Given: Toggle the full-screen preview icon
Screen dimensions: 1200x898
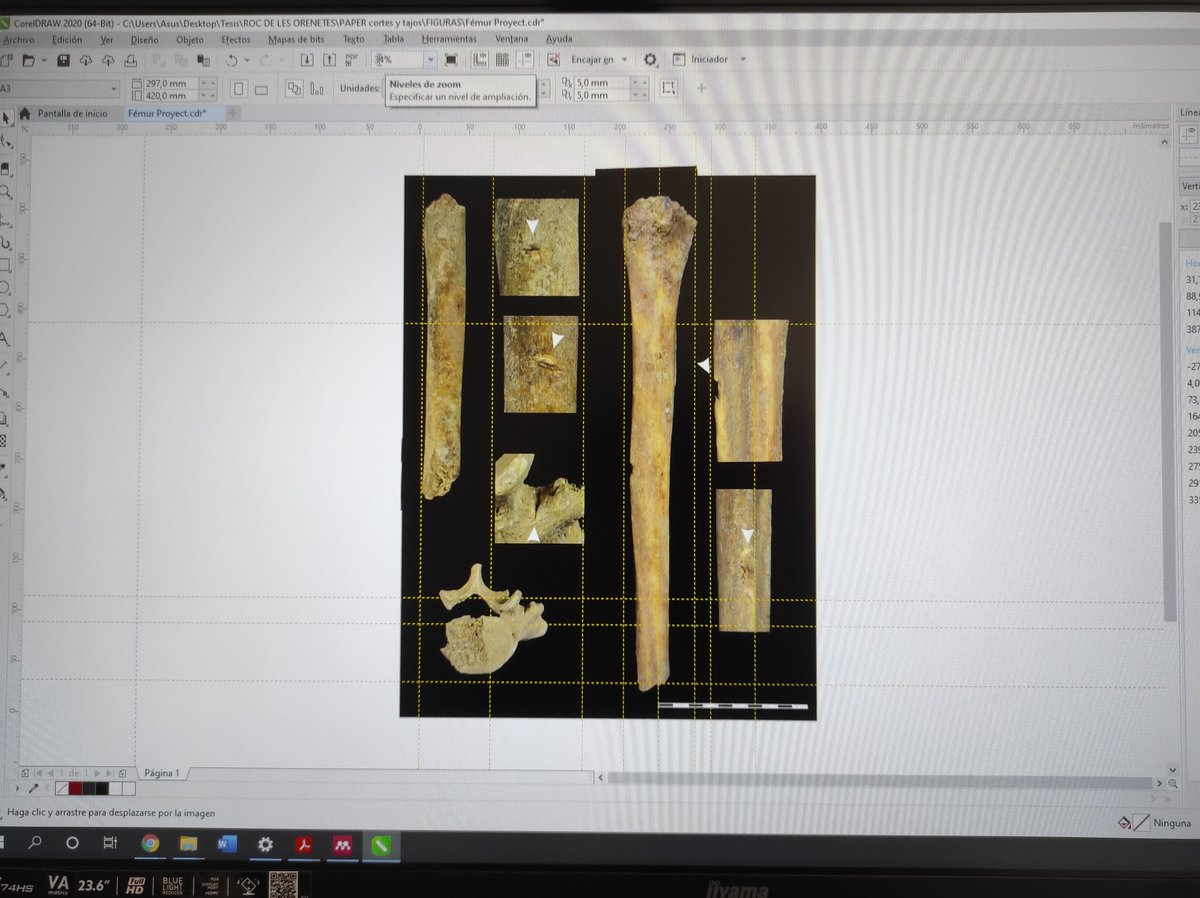Looking at the screenshot, I should [450, 60].
